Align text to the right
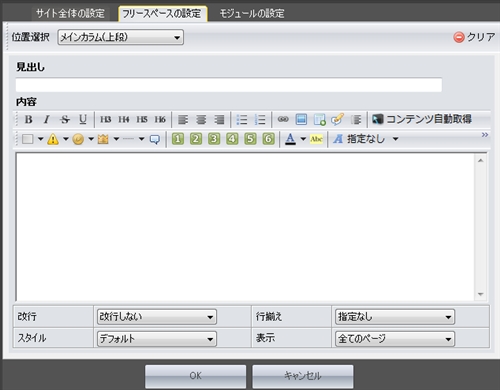This screenshot has width=500, height=390. tap(219, 119)
